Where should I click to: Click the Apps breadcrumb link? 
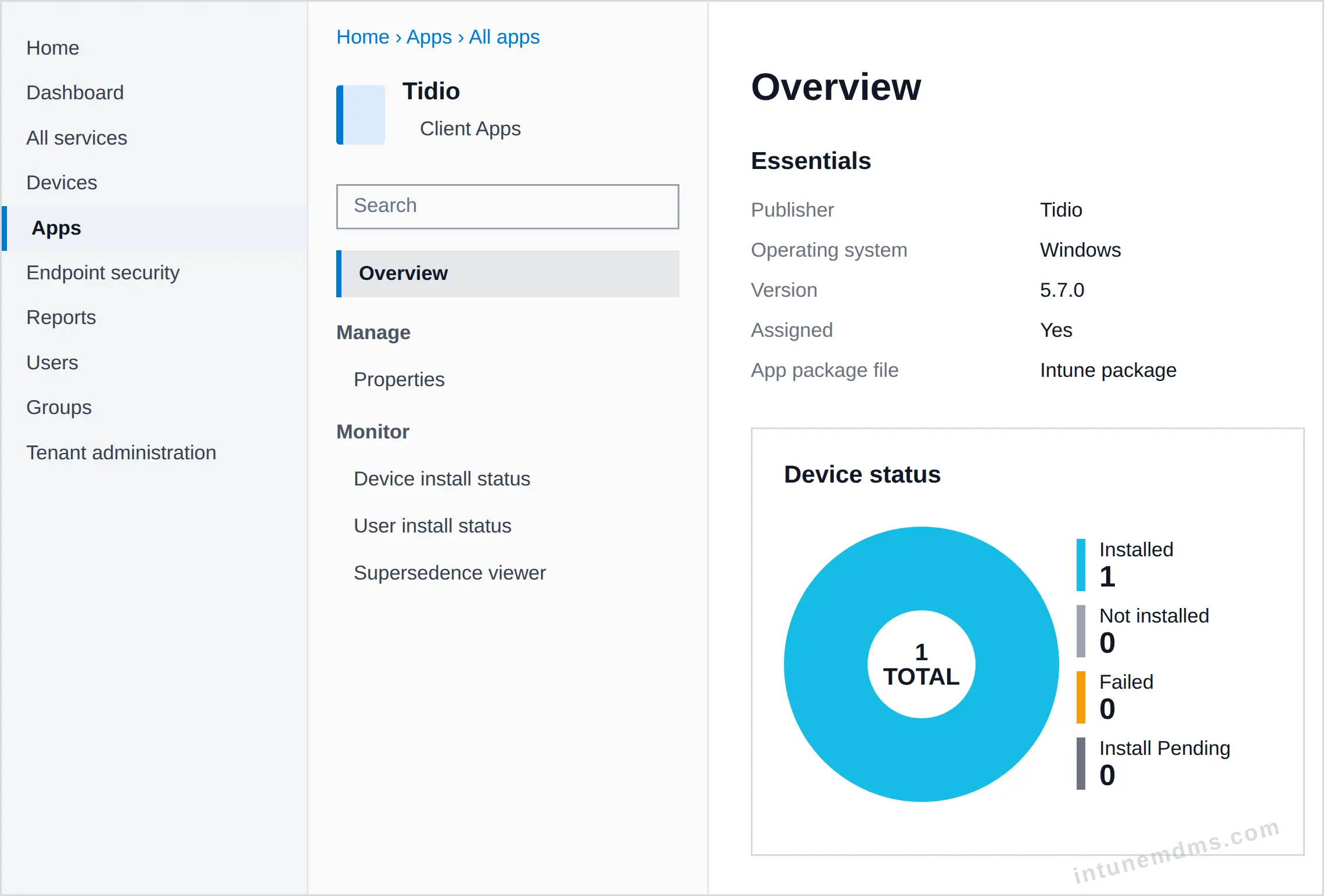pyautogui.click(x=429, y=37)
